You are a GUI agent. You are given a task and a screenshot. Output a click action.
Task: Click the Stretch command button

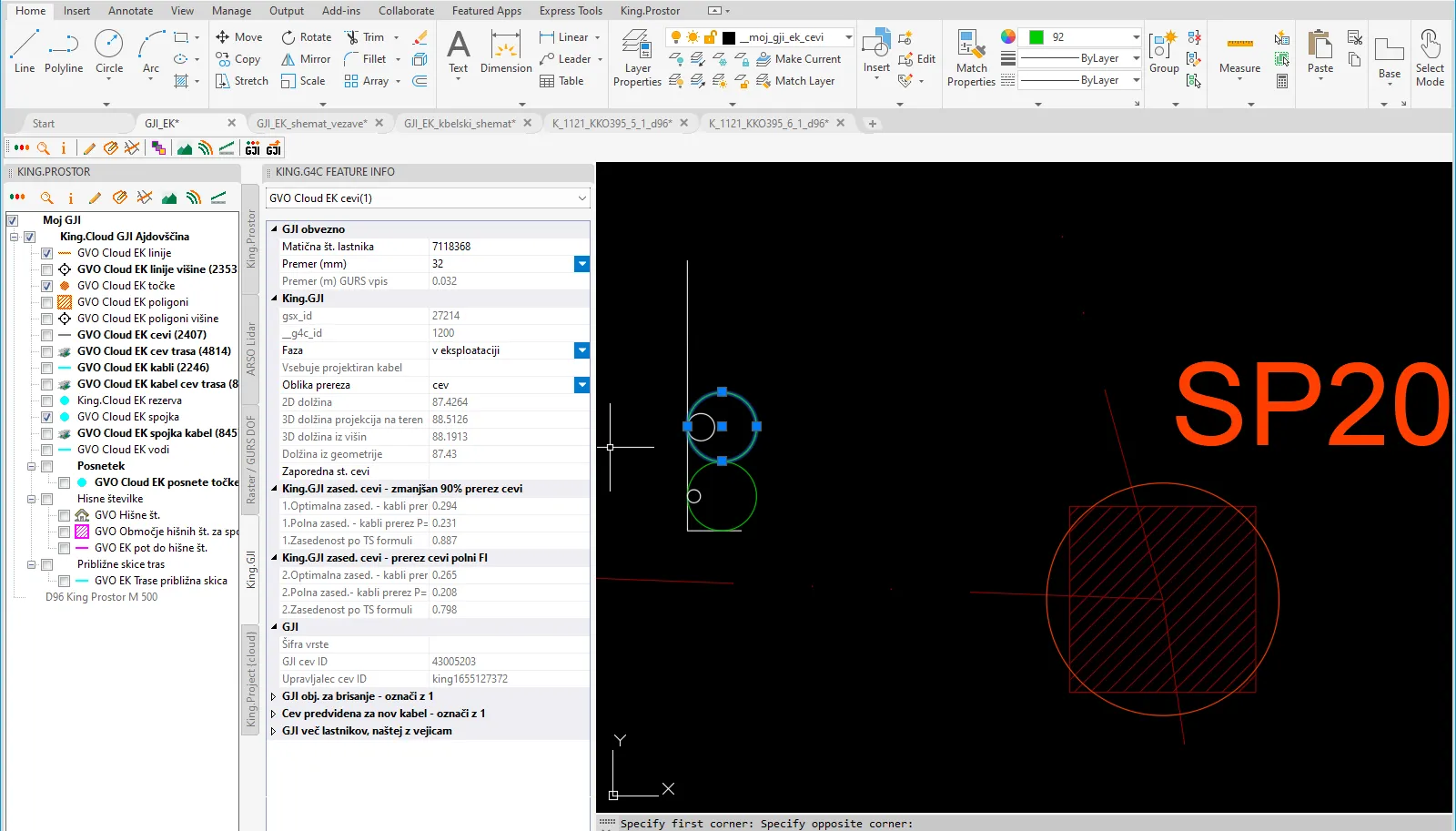coord(242,81)
